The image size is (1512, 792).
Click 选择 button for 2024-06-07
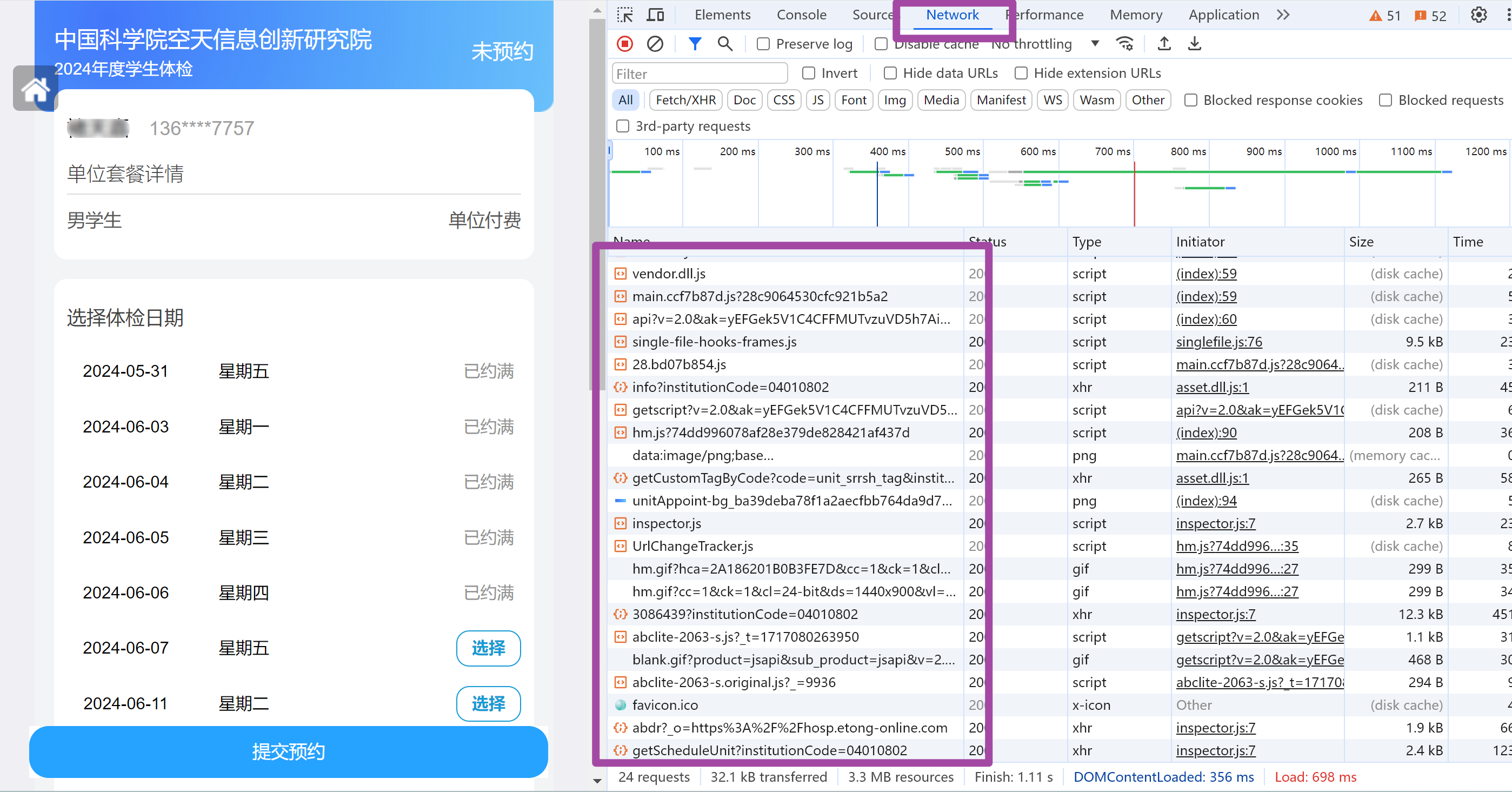point(488,648)
